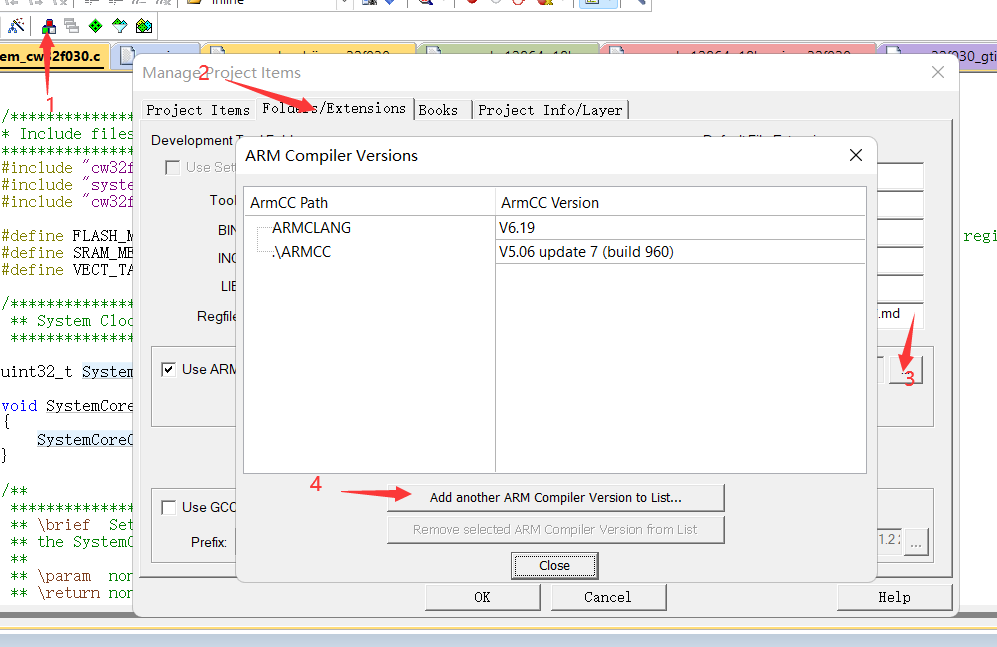997x647 pixels.
Task: Launch the Pack Installer icon
Action: click(144, 26)
